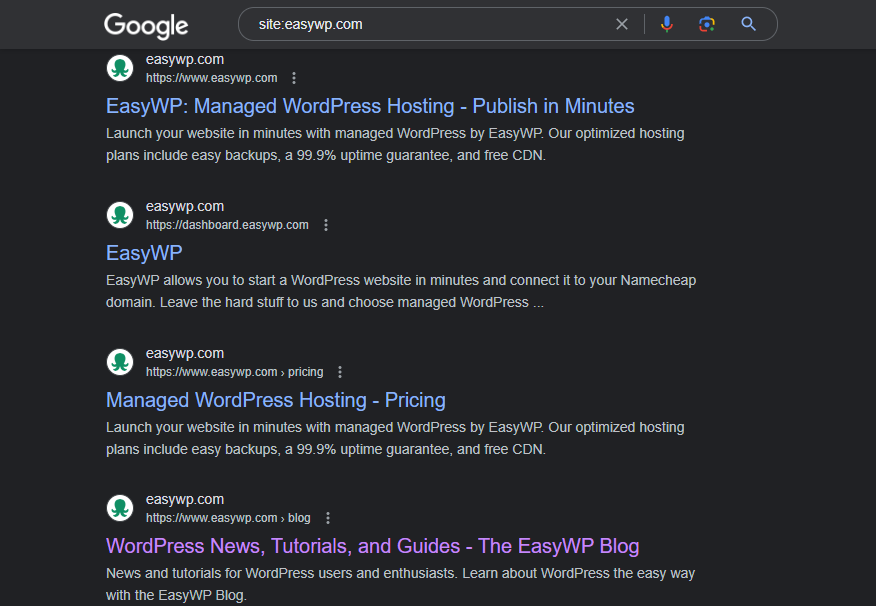Start voice search with the microphone icon
Viewport: 876px width, 606px height.
(666, 24)
